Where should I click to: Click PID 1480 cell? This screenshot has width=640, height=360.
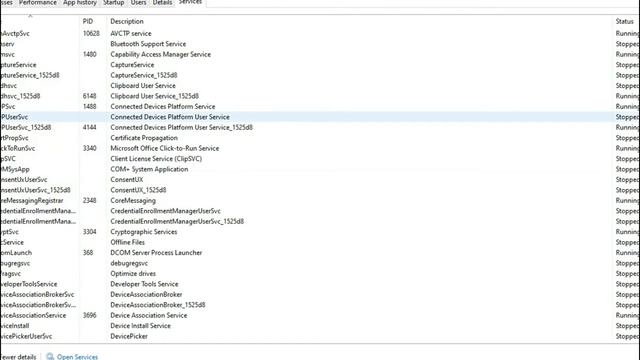[89, 54]
